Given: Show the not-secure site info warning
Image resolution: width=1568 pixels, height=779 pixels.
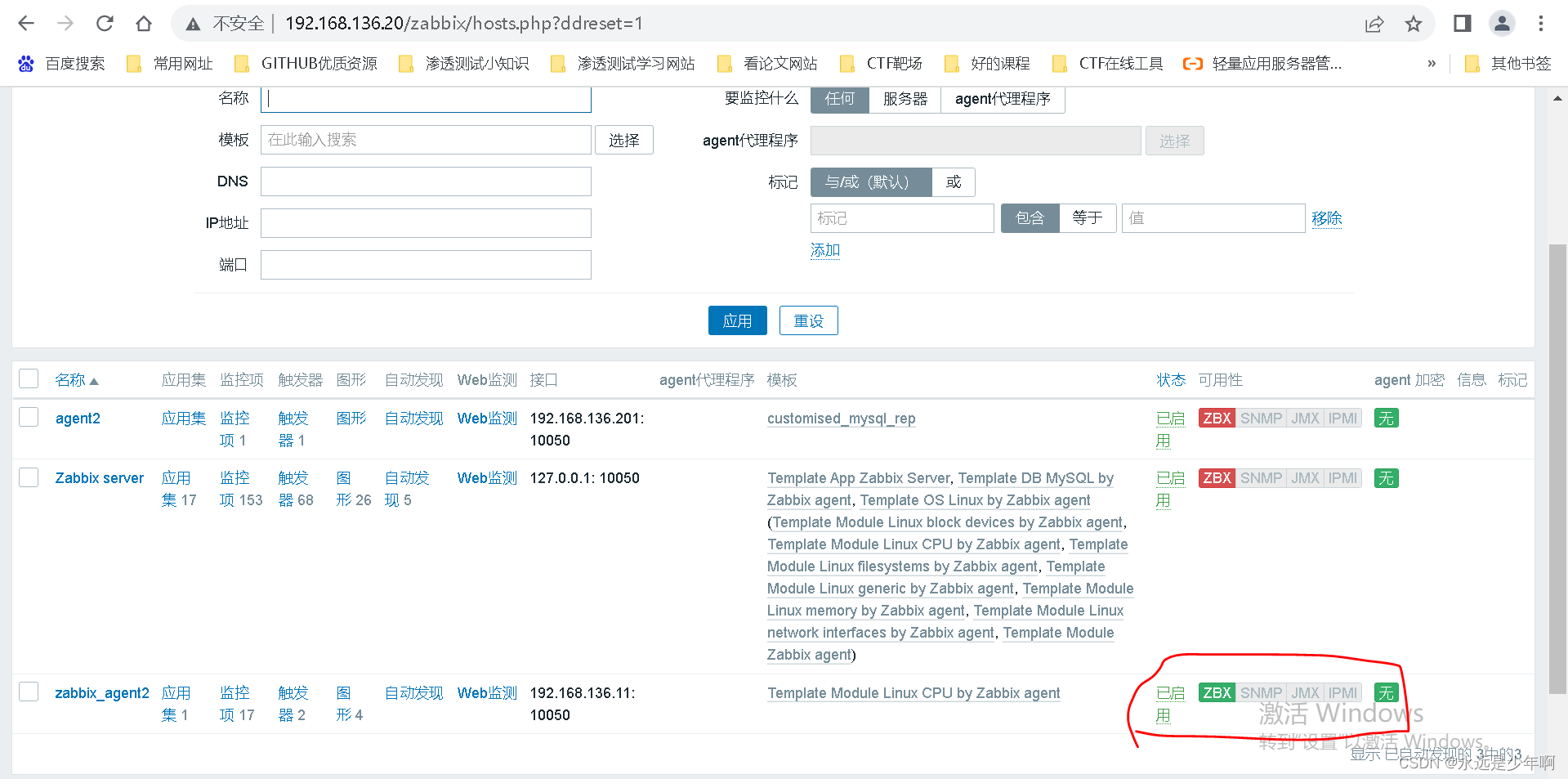Looking at the screenshot, I should 226,24.
